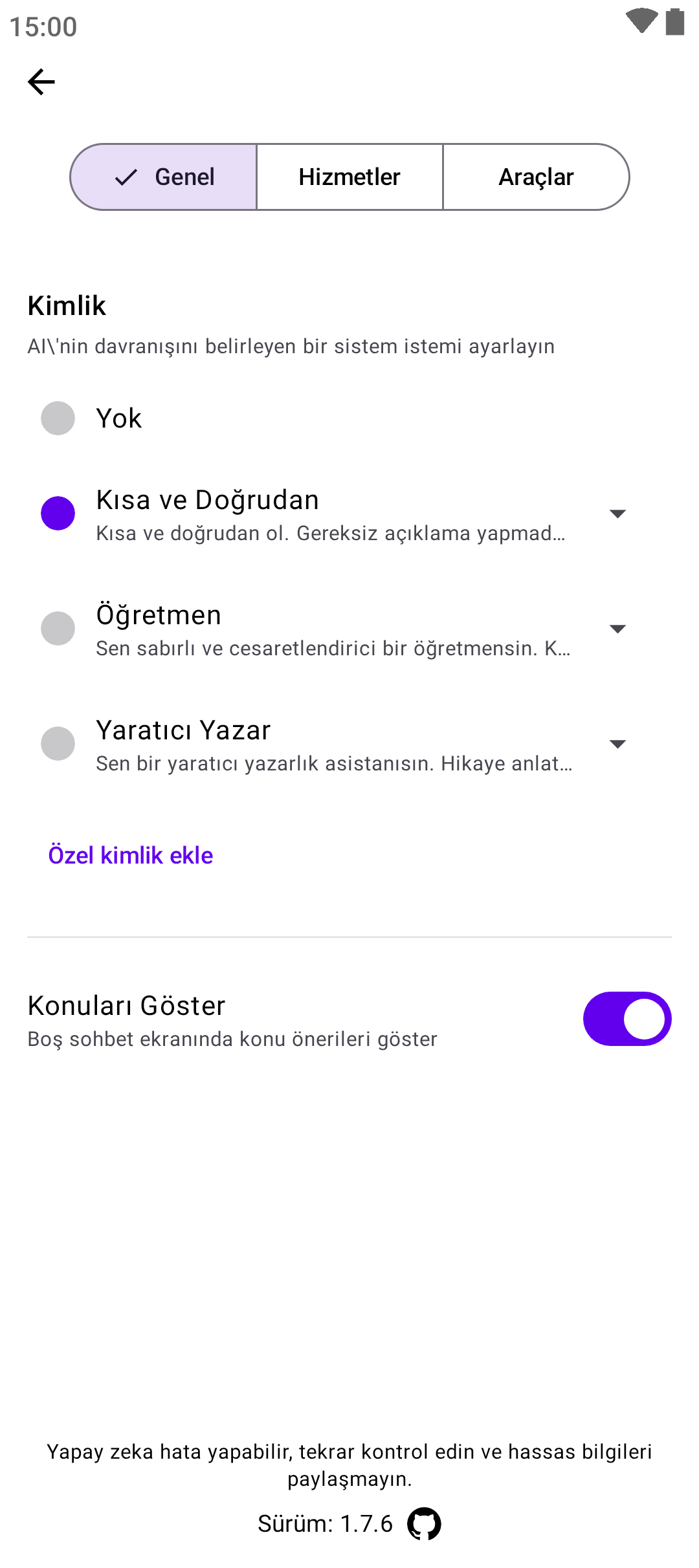Expand the Kısa ve Doğrudan prompt
The width and height of the screenshot is (699, 1568).
(617, 514)
